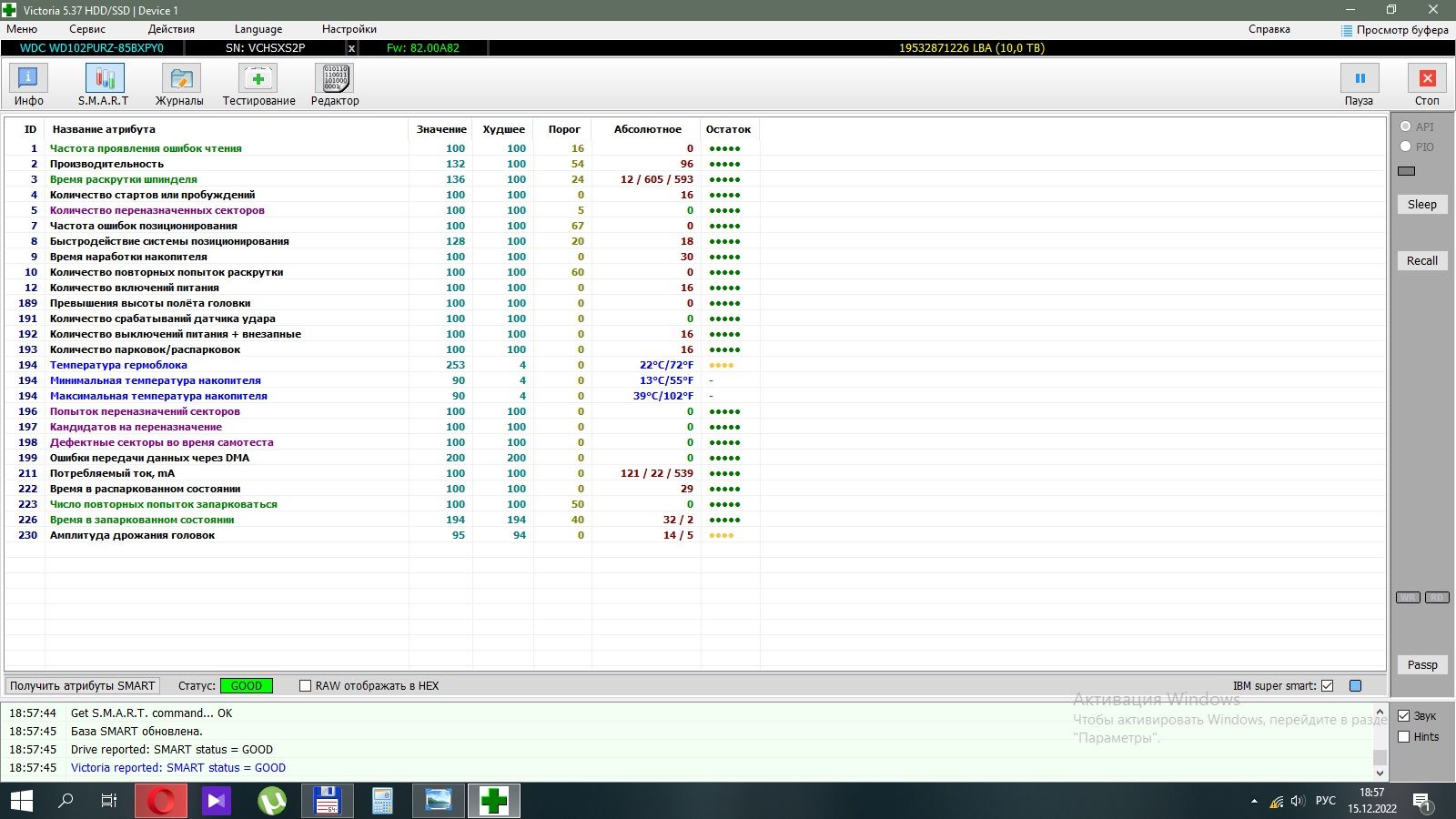Open the Language menu
Viewport: 1456px width, 819px height.
coord(258,29)
